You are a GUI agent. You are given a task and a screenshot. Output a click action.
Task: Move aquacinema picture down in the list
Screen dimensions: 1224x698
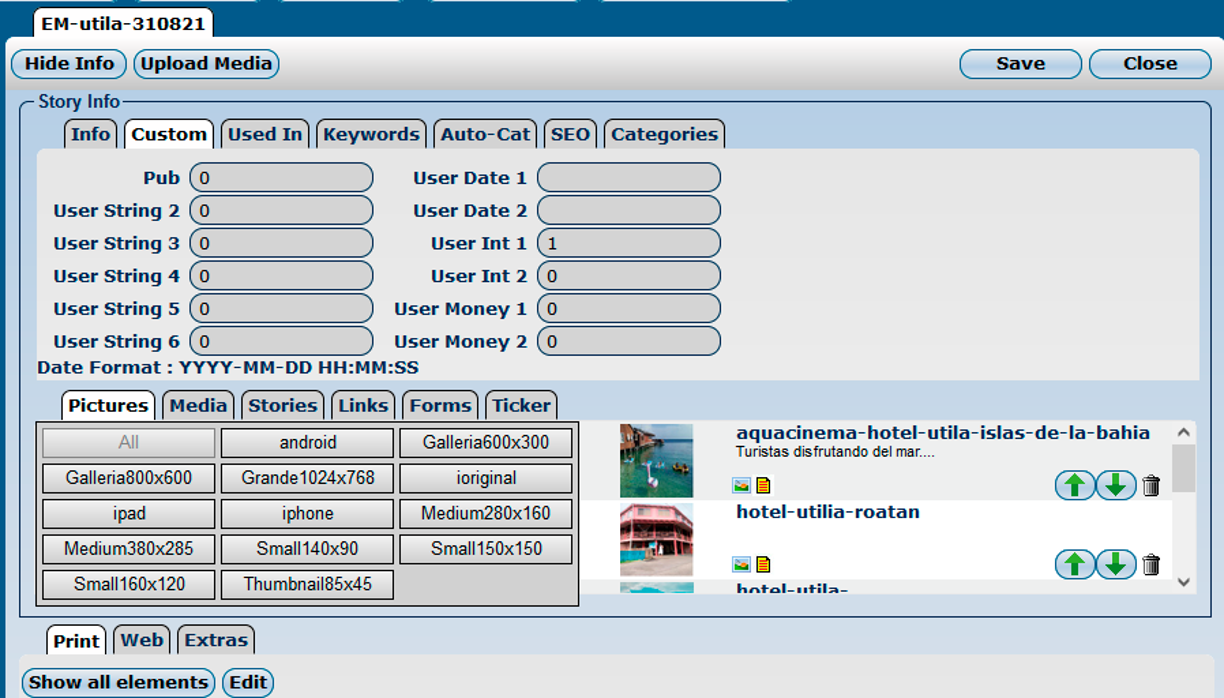(1115, 486)
